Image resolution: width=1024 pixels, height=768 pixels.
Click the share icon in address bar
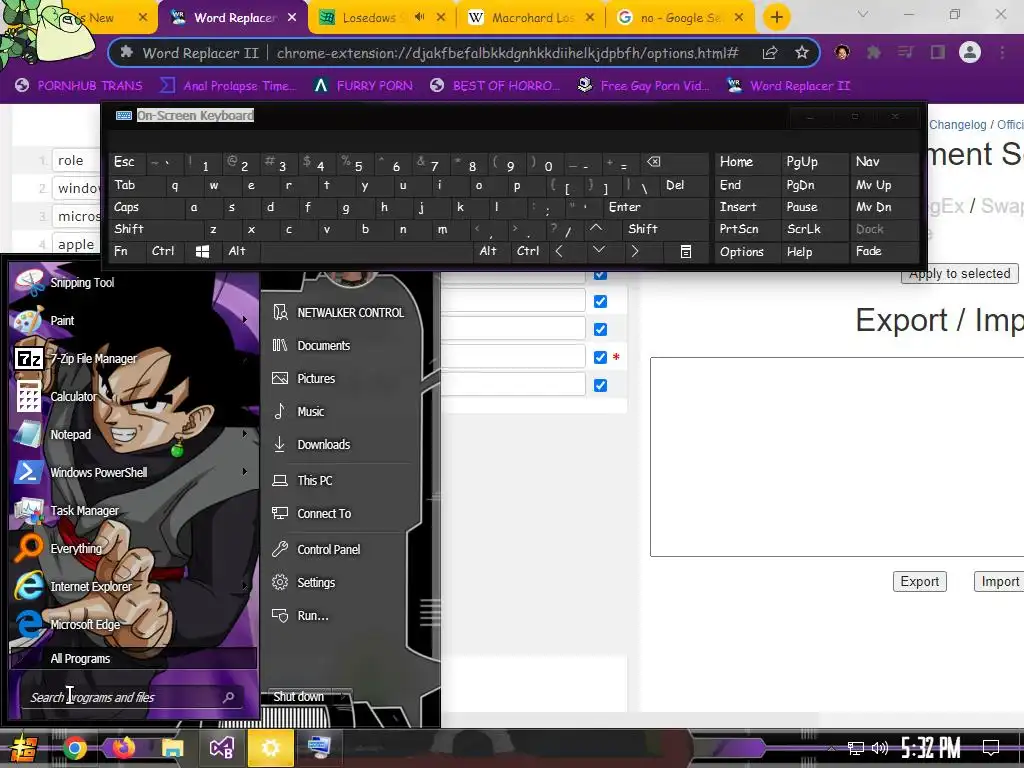click(770, 53)
